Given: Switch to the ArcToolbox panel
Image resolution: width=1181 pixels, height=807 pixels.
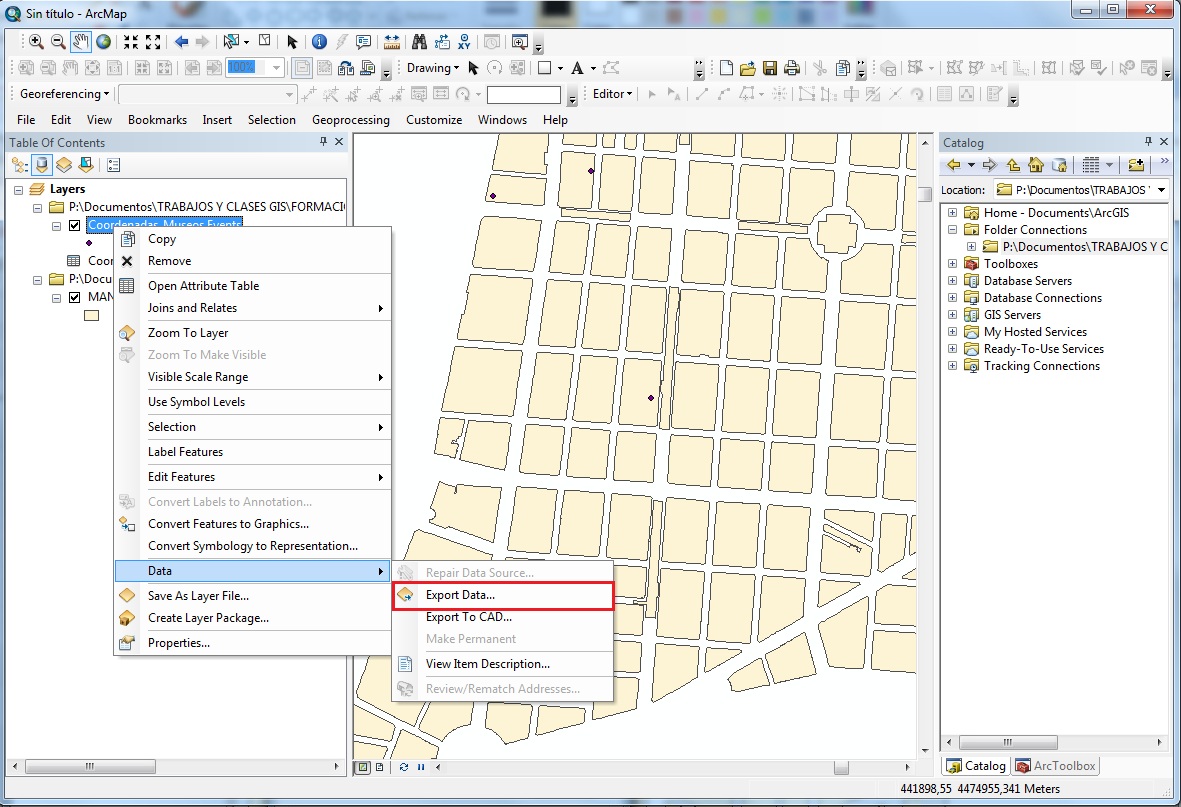Looking at the screenshot, I should (x=1056, y=766).
